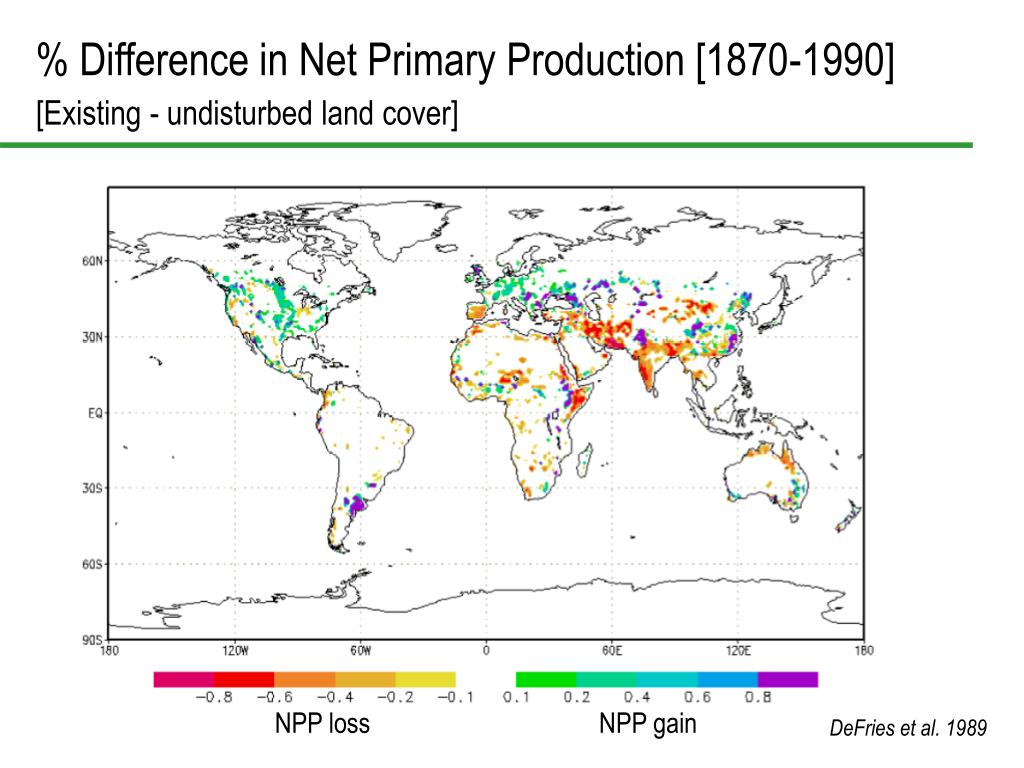Viewport: 1024px width, 768px height.
Task: Click the magenta legend swatch below -0.8
Action: pyautogui.click(x=184, y=679)
